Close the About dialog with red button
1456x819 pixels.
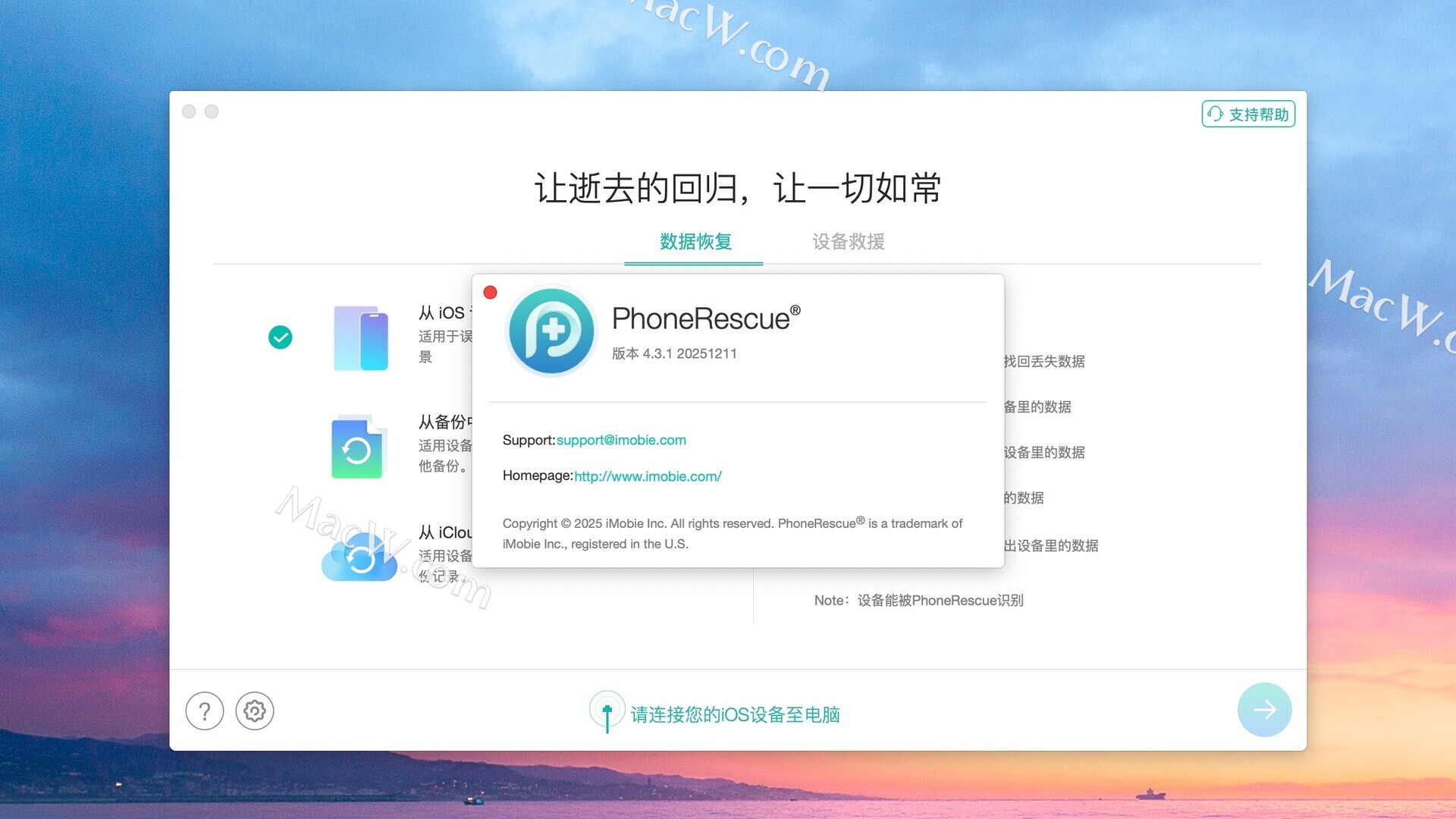[x=491, y=293]
